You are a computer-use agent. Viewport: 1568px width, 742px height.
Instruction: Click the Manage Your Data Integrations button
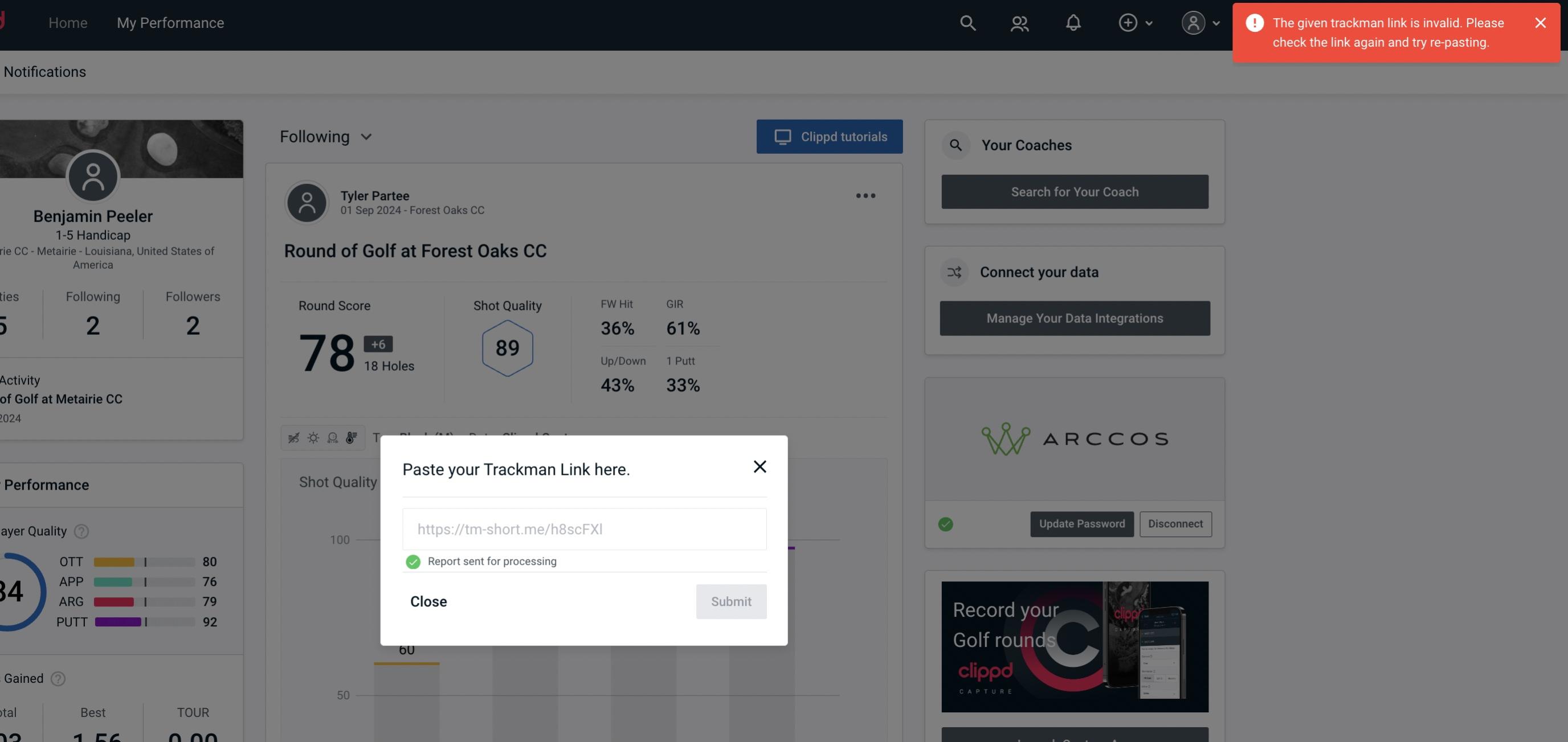click(x=1075, y=318)
